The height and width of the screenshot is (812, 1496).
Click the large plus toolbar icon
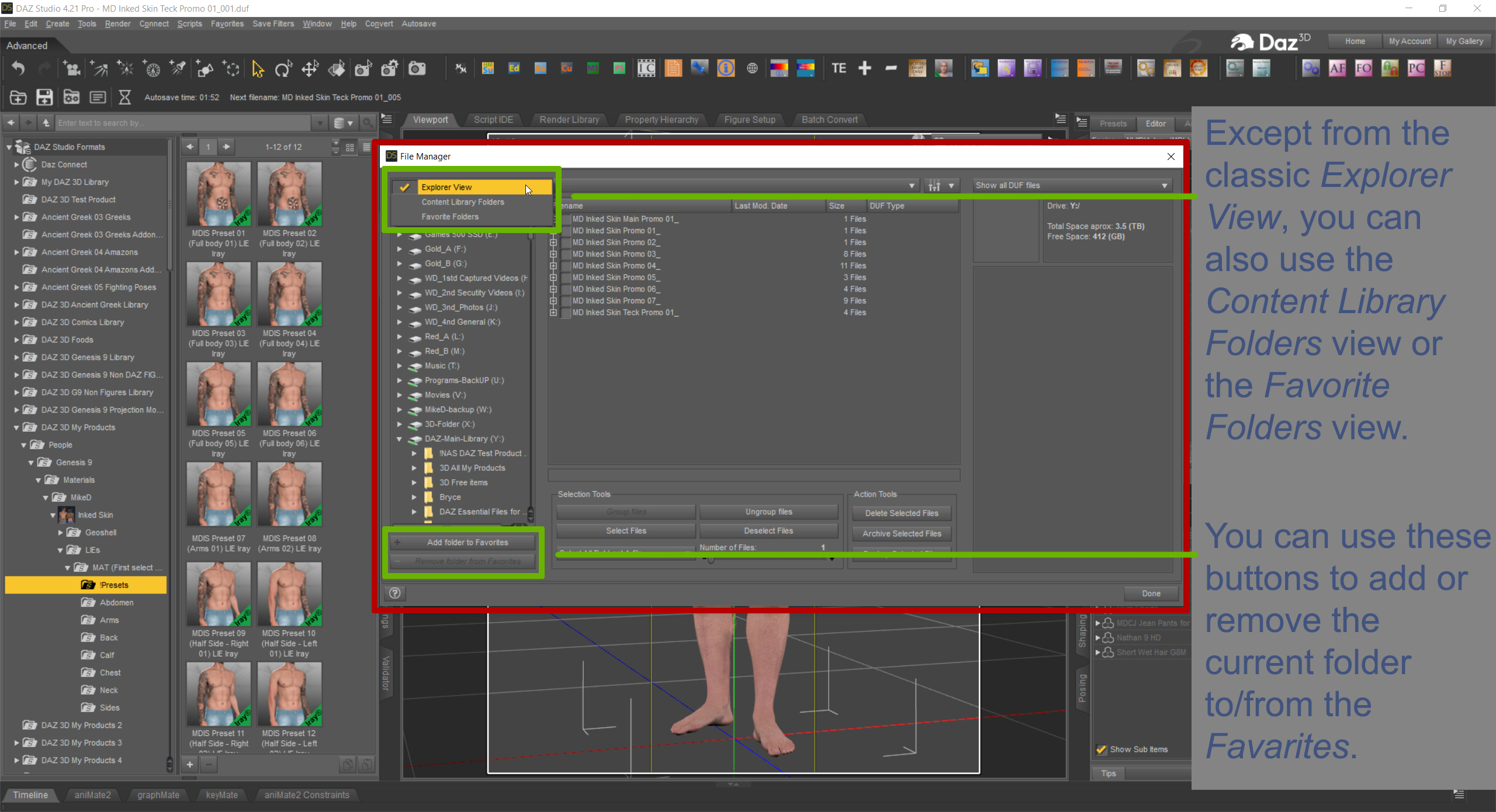(x=865, y=69)
